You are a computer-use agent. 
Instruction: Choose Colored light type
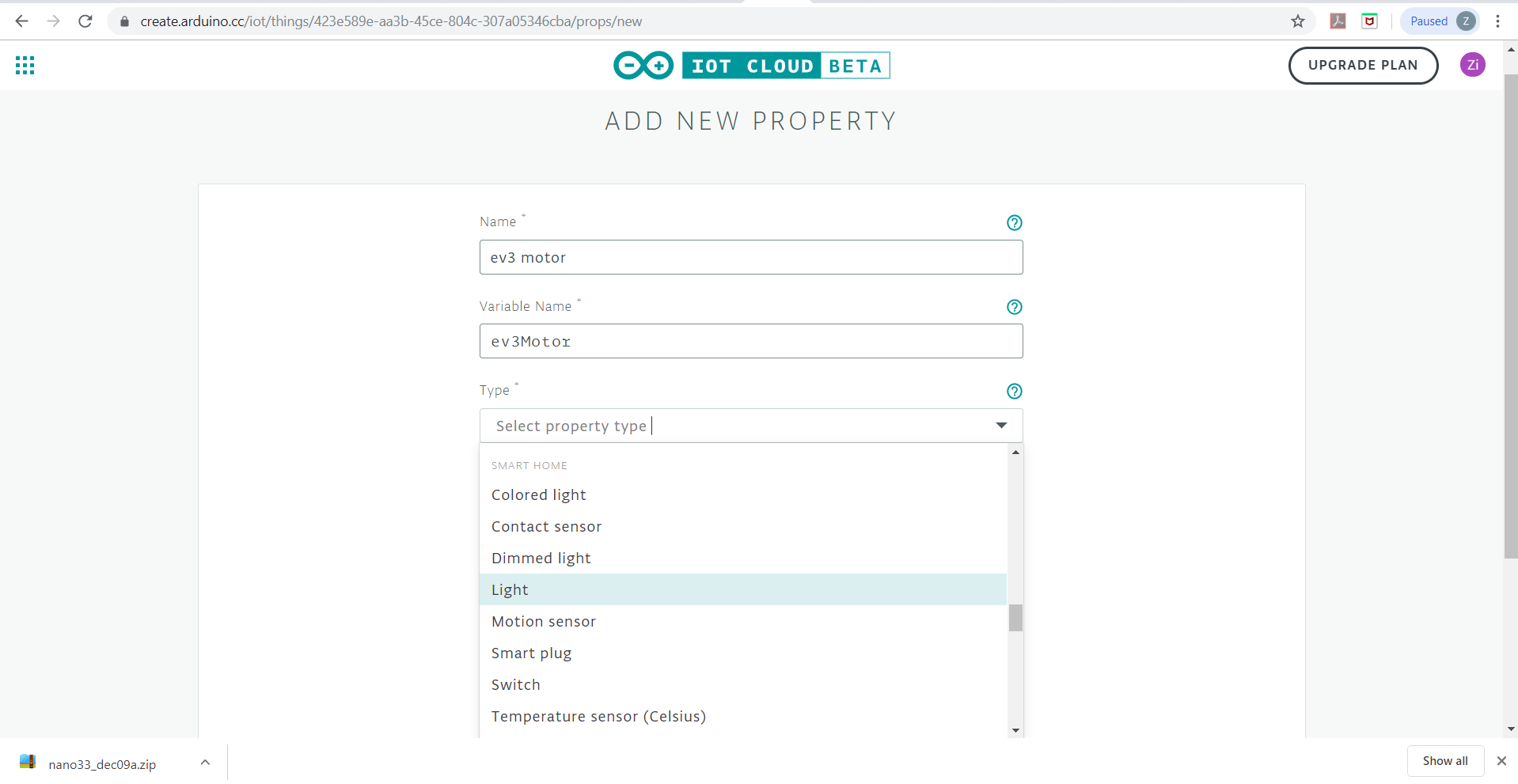[743, 495]
